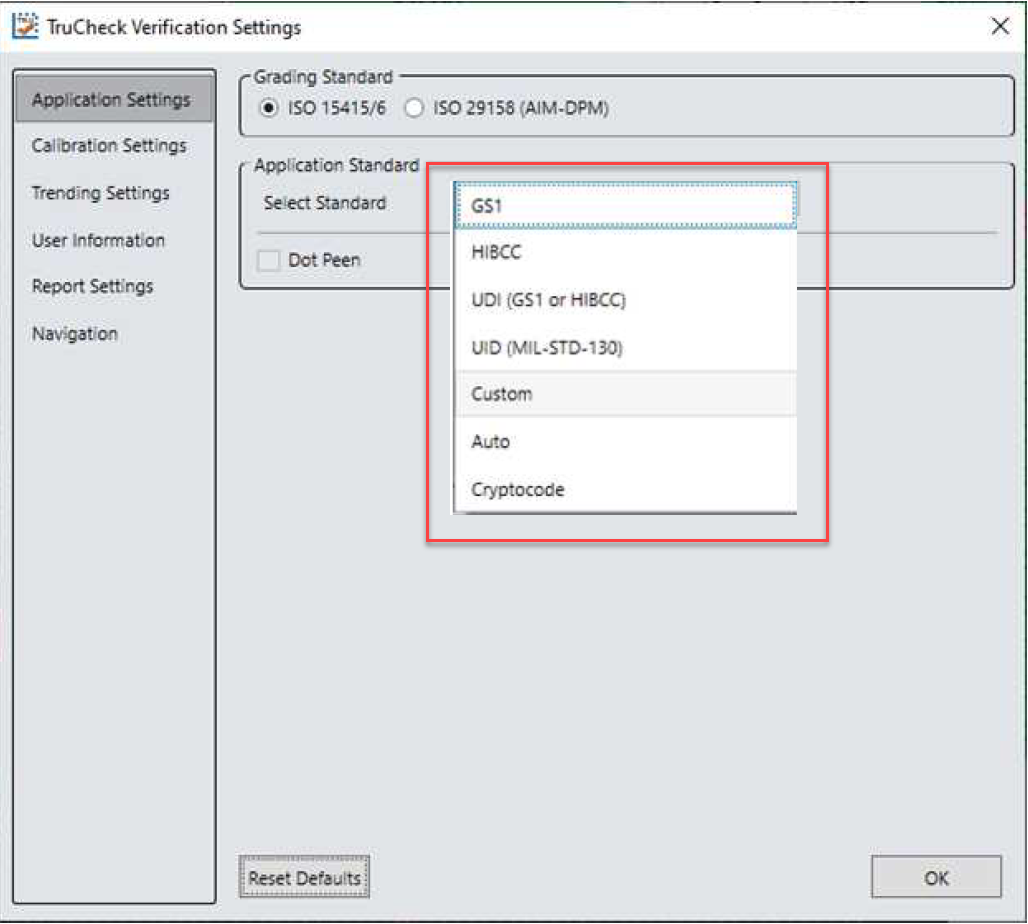Image resolution: width=1028 pixels, height=924 pixels.
Task: Select ISO 29158 (AIM-DPM) radio button
Action: point(414,109)
